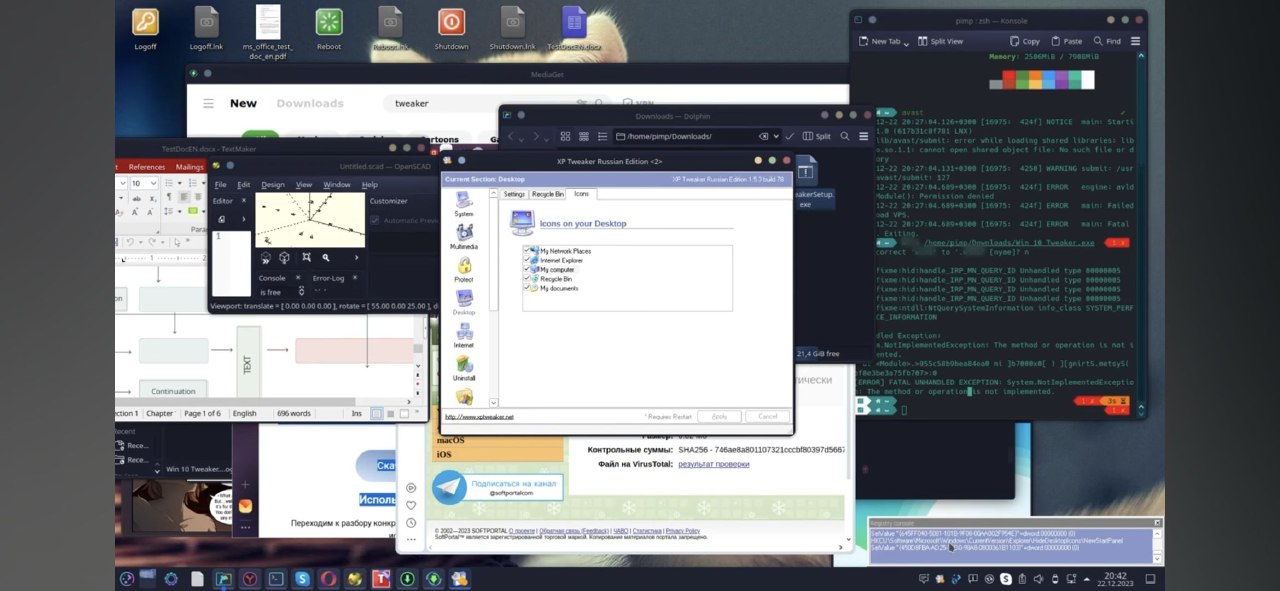Open the green Reboot desktop icon
The image size is (1280, 591).
point(328,29)
